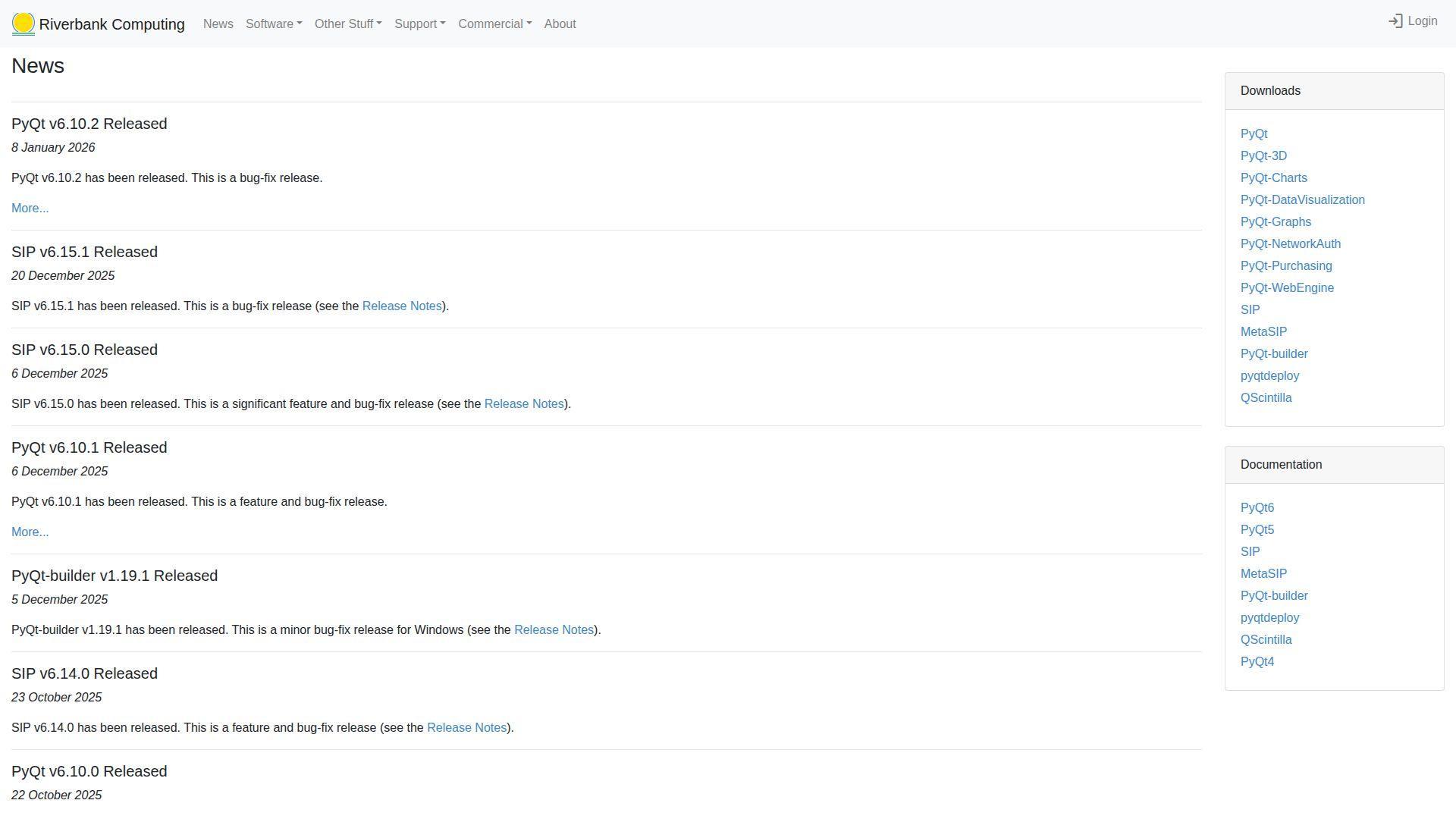
Task: Select PyQt-WebEngine in Downloads panel
Action: click(1287, 288)
